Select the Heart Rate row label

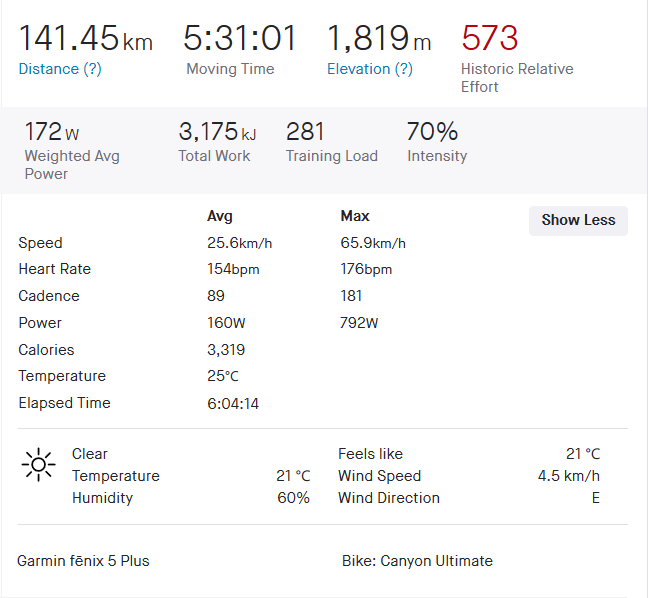(55, 269)
